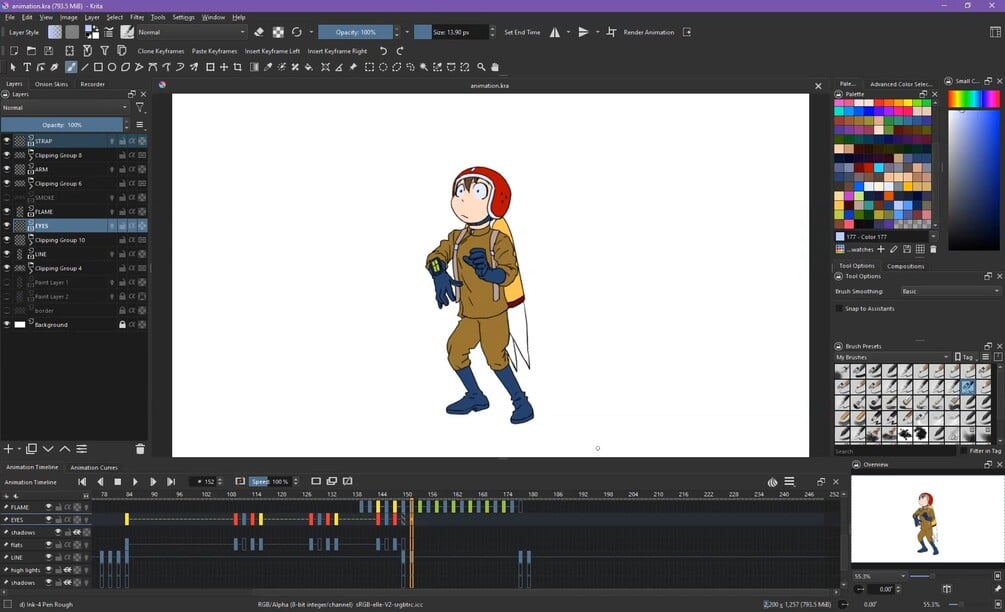Toggle Background layer lock icon
The height and width of the screenshot is (612, 1005).
pyautogui.click(x=122, y=324)
